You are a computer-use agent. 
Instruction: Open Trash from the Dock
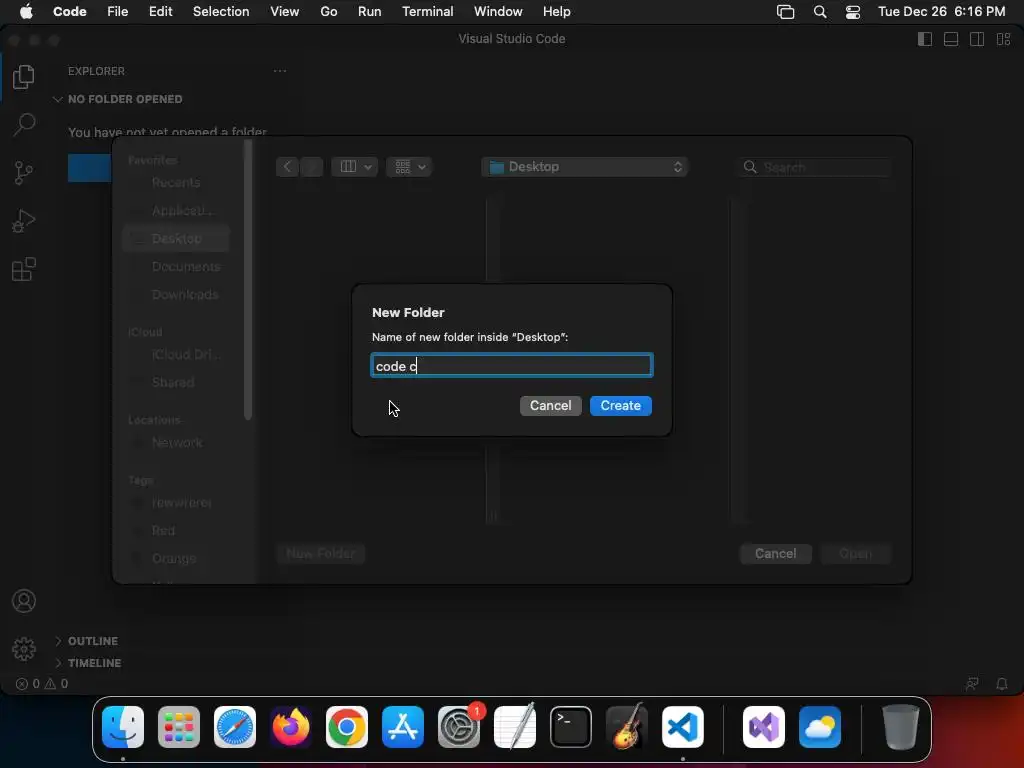click(x=901, y=727)
